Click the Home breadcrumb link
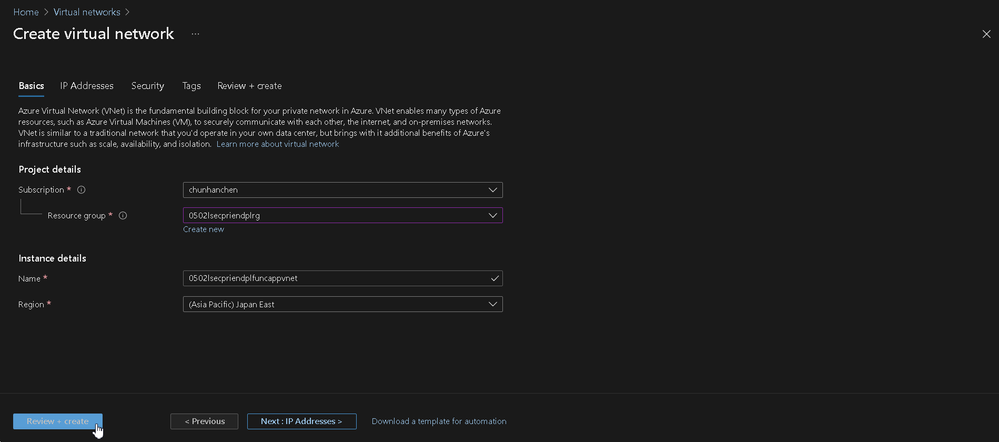Image resolution: width=999 pixels, height=442 pixels. [26, 12]
